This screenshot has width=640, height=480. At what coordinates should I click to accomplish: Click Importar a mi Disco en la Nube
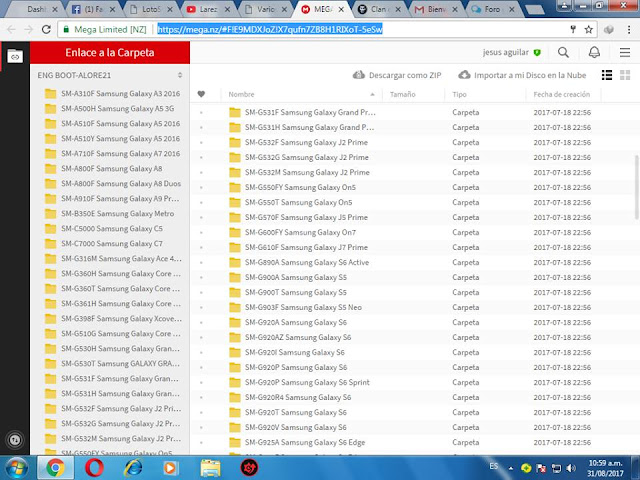[522, 75]
